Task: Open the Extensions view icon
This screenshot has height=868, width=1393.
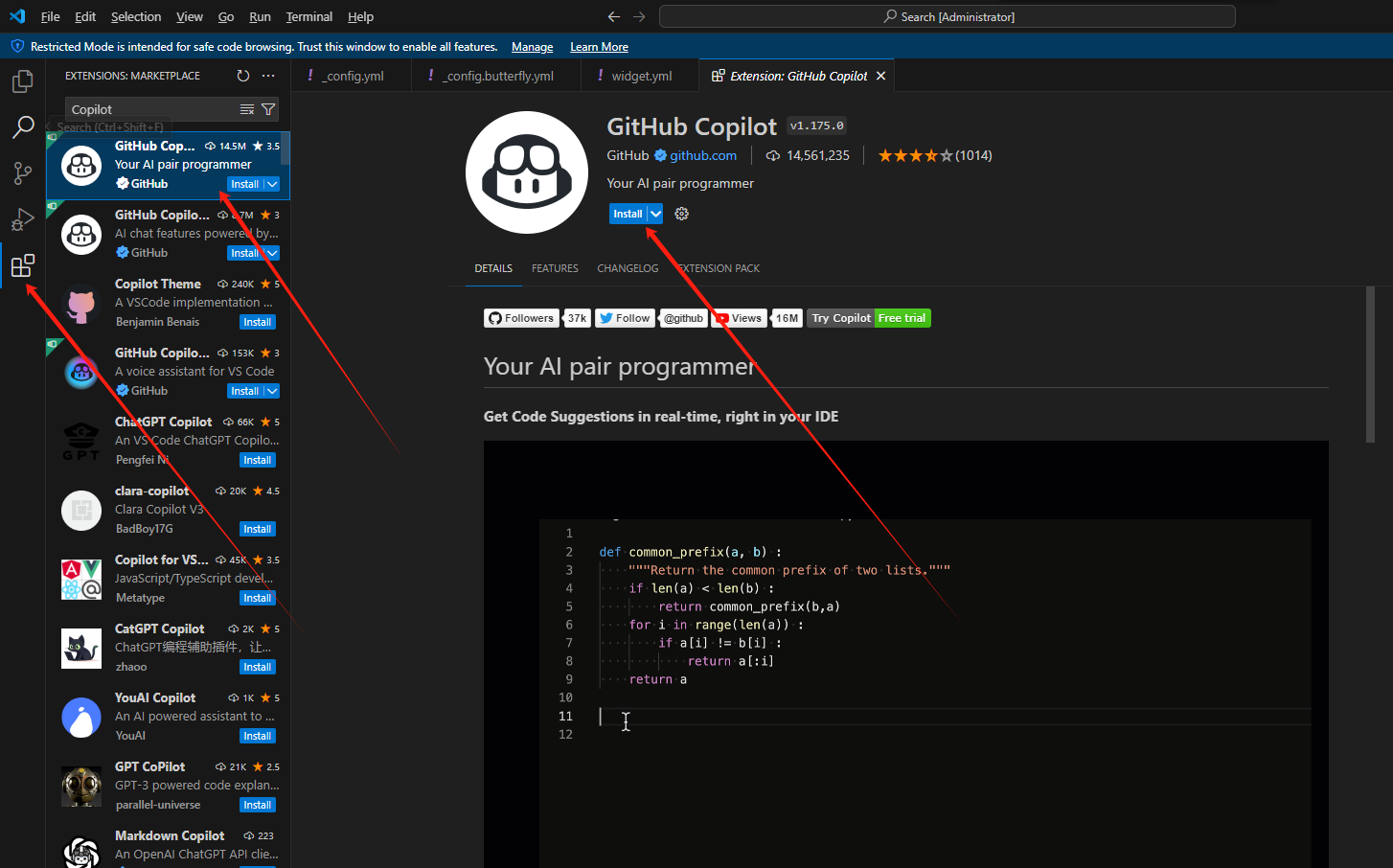Action: 22,265
